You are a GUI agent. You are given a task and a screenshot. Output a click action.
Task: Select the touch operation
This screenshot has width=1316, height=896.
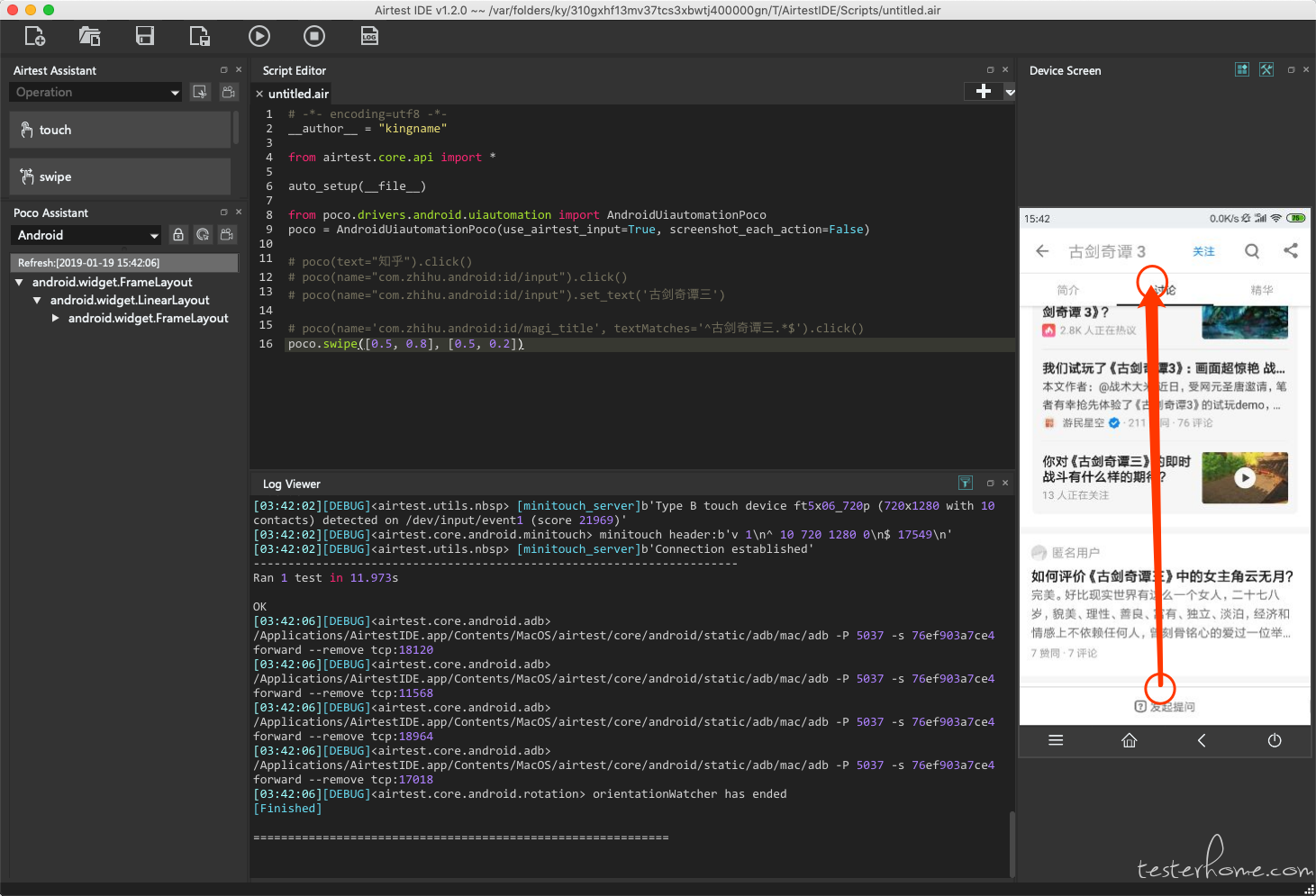[x=121, y=130]
